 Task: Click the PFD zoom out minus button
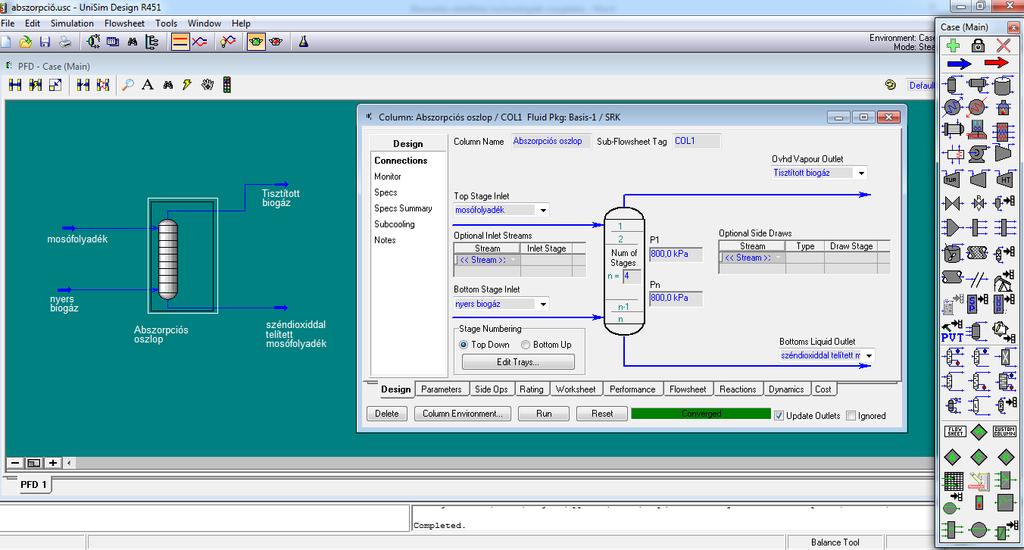(15, 463)
